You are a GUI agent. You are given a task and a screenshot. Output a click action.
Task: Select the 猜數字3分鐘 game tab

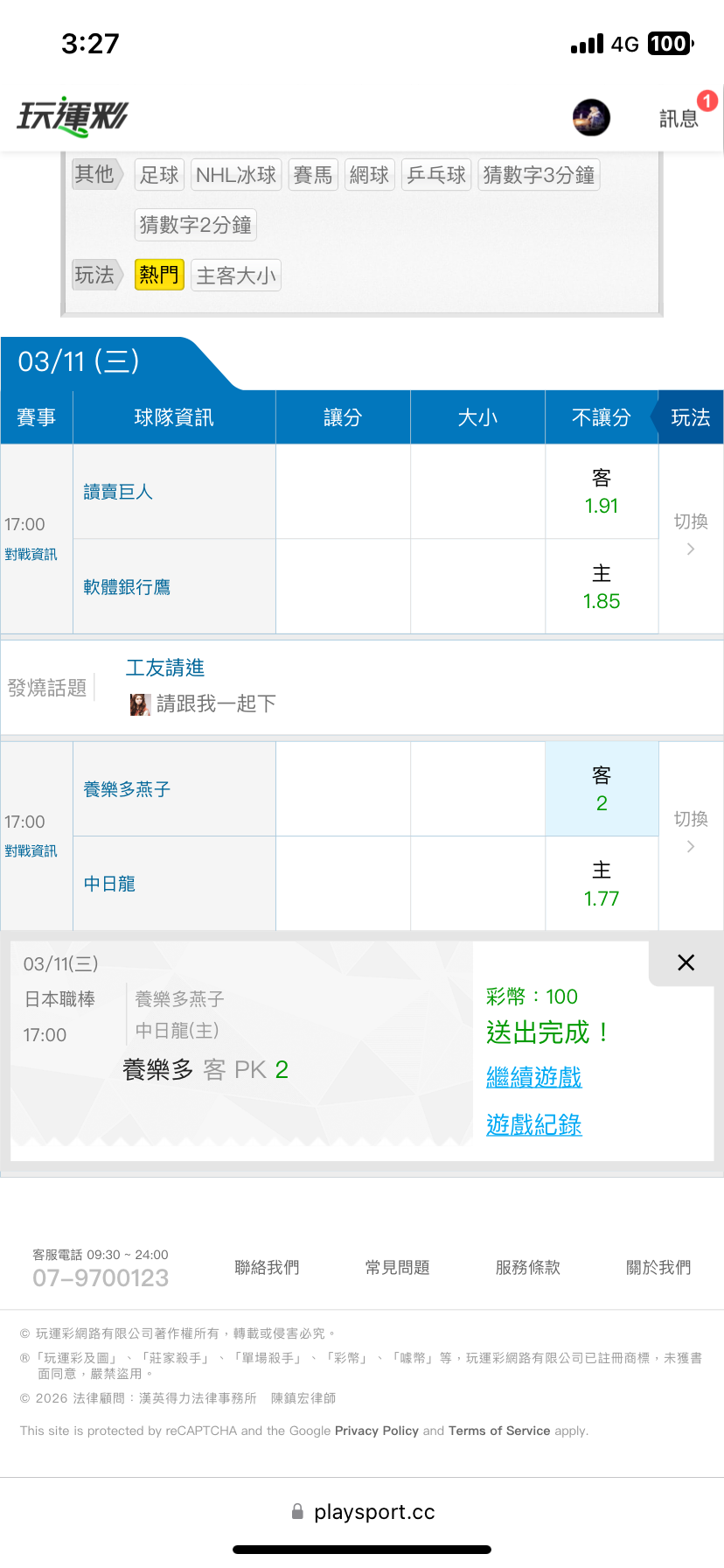pyautogui.click(x=539, y=175)
